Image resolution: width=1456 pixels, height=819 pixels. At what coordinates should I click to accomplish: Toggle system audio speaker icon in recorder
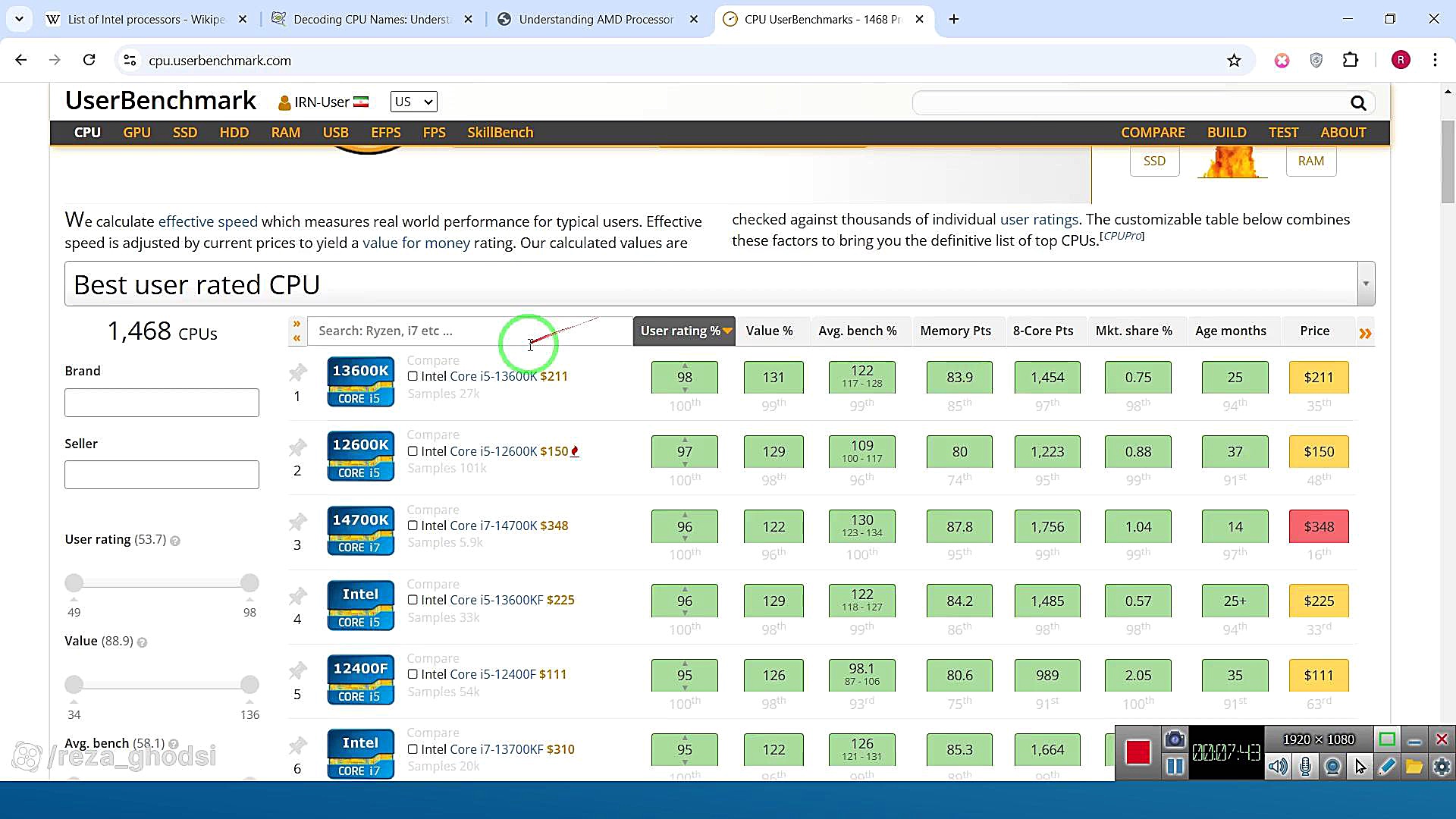(1278, 767)
